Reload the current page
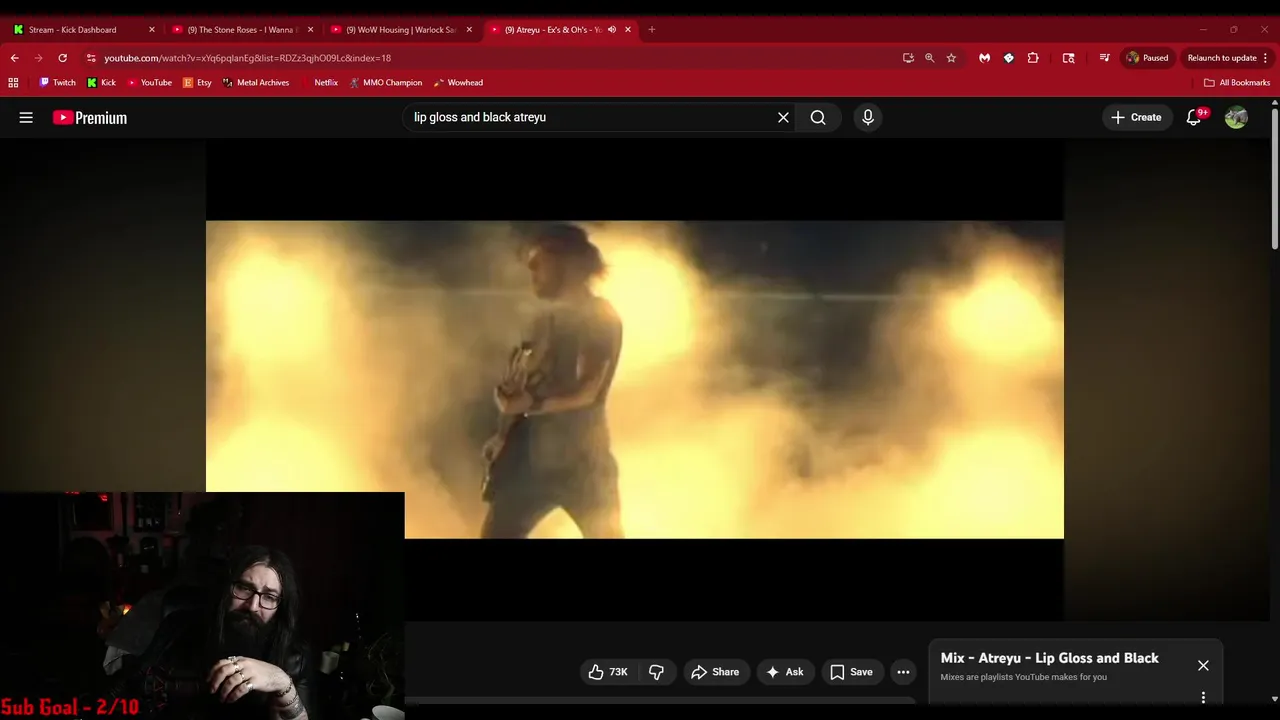The image size is (1280, 720). coord(63,58)
